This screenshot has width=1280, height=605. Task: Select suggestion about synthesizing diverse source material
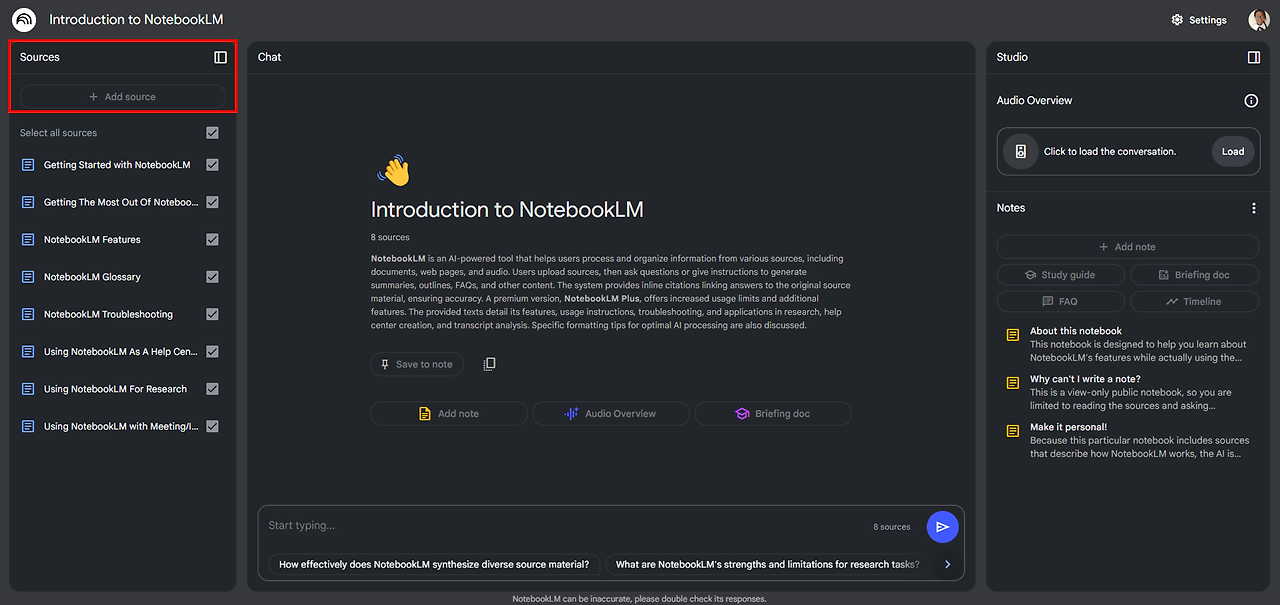pyautogui.click(x=434, y=564)
